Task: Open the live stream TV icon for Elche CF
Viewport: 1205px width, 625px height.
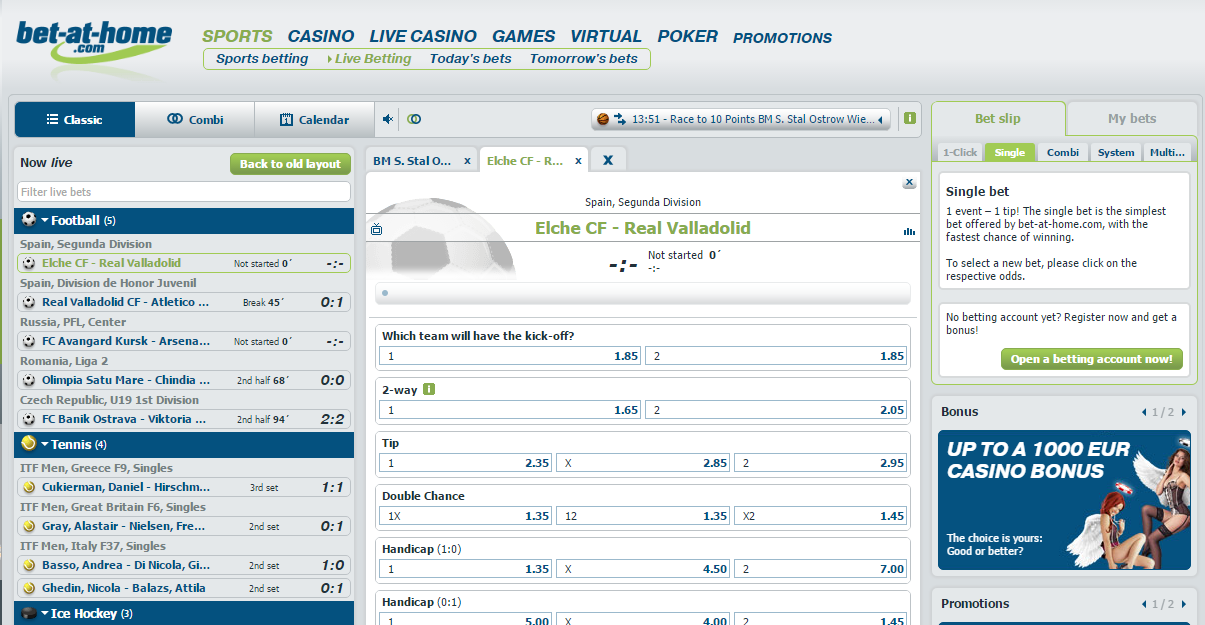Action: [376, 230]
